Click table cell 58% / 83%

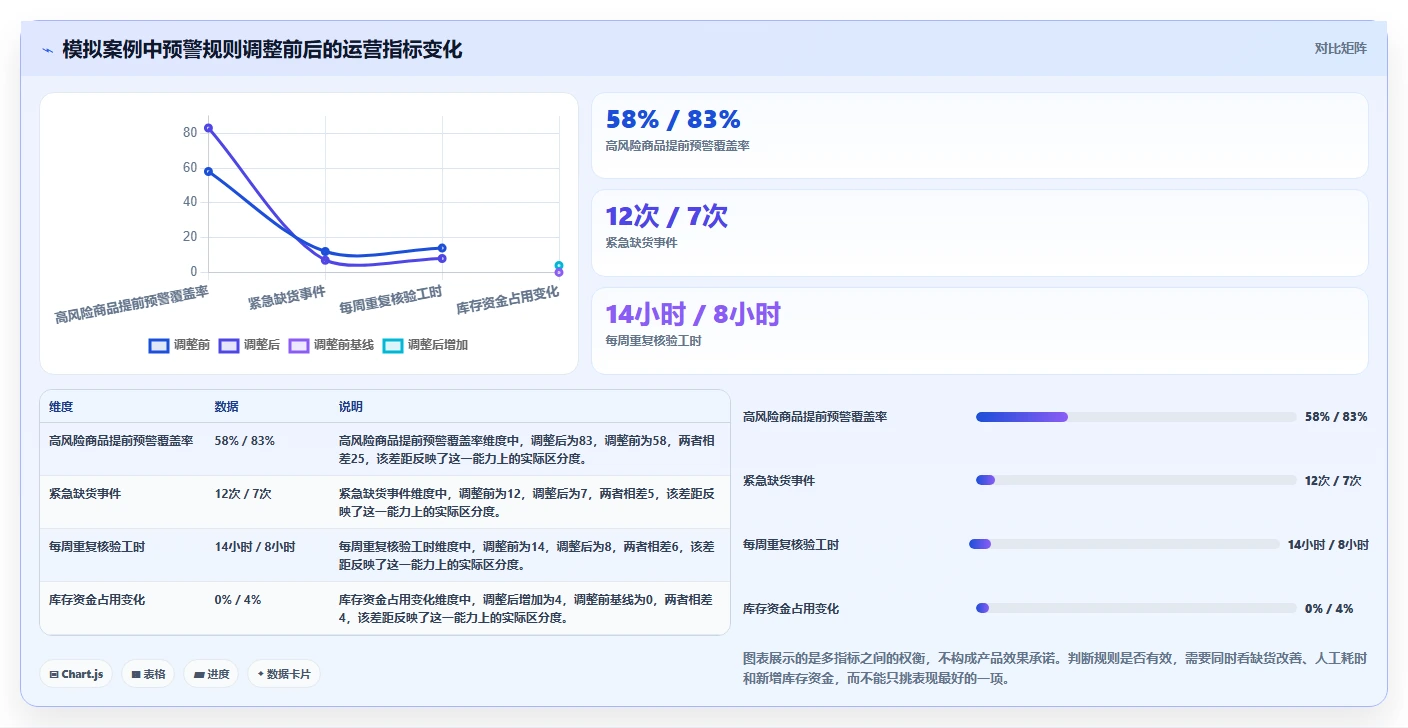click(x=245, y=441)
